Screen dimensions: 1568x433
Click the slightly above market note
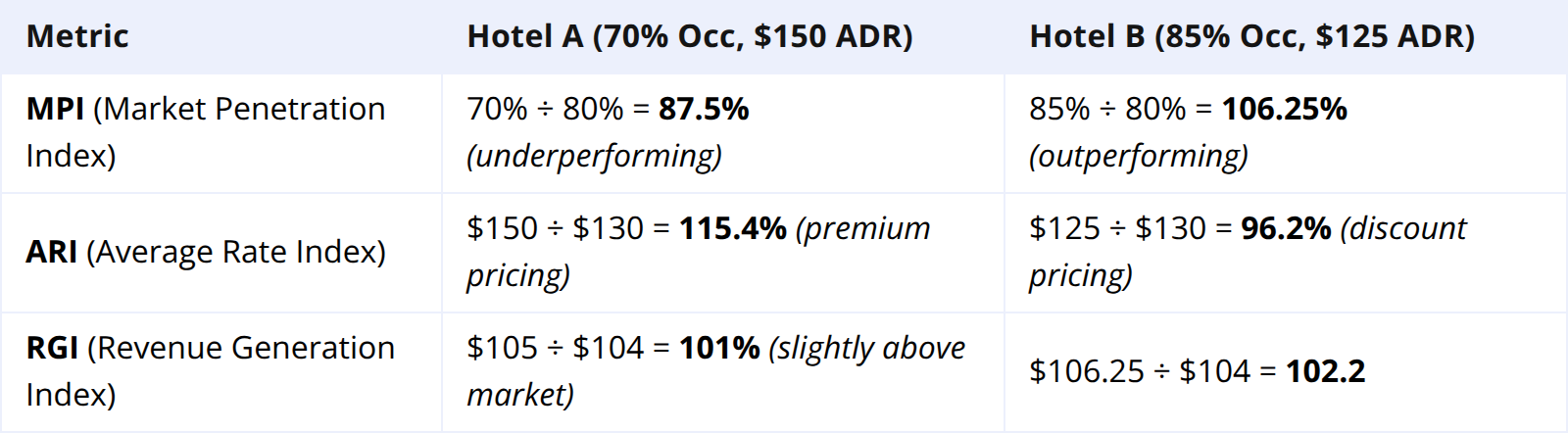(x=716, y=371)
